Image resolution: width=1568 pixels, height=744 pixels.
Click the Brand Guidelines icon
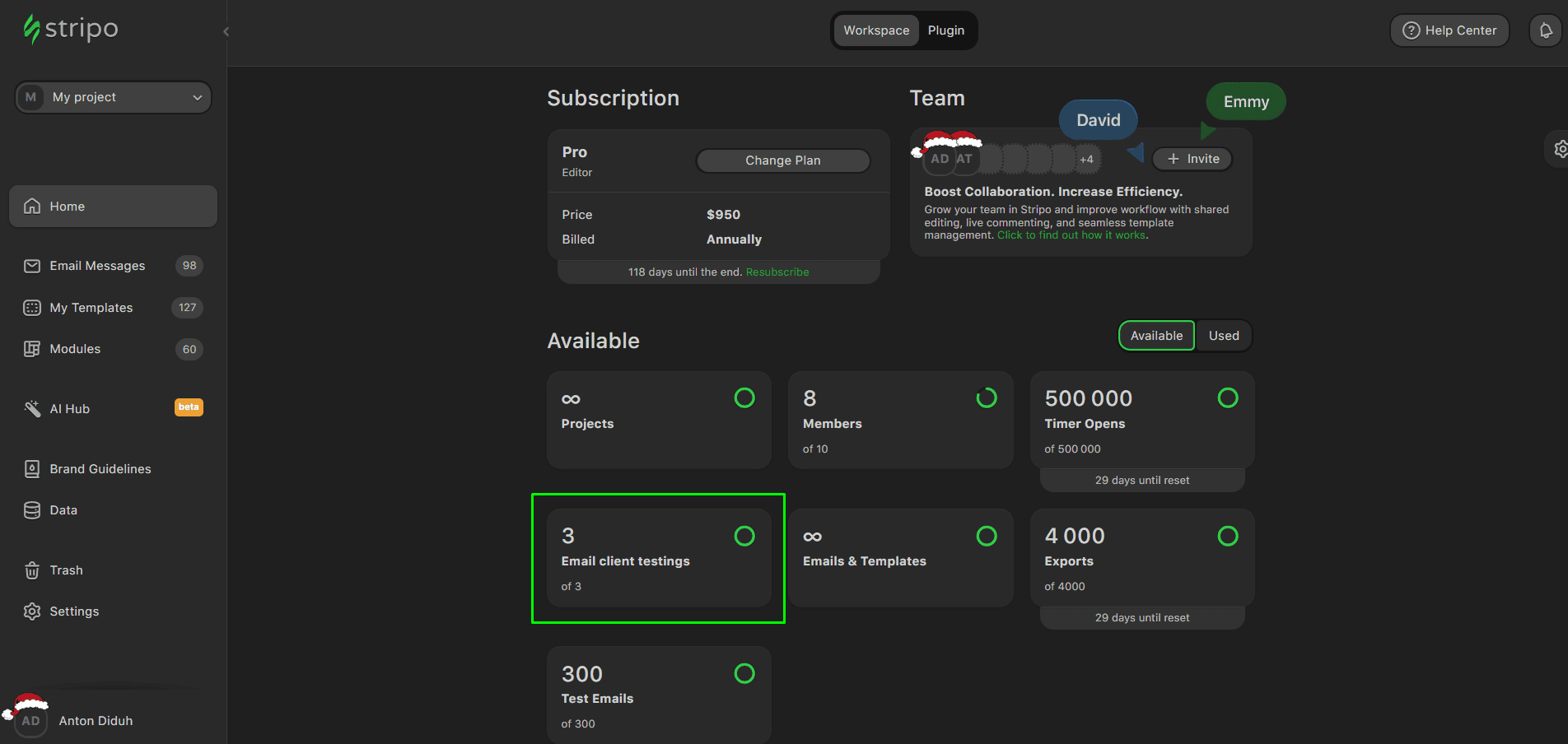32,469
